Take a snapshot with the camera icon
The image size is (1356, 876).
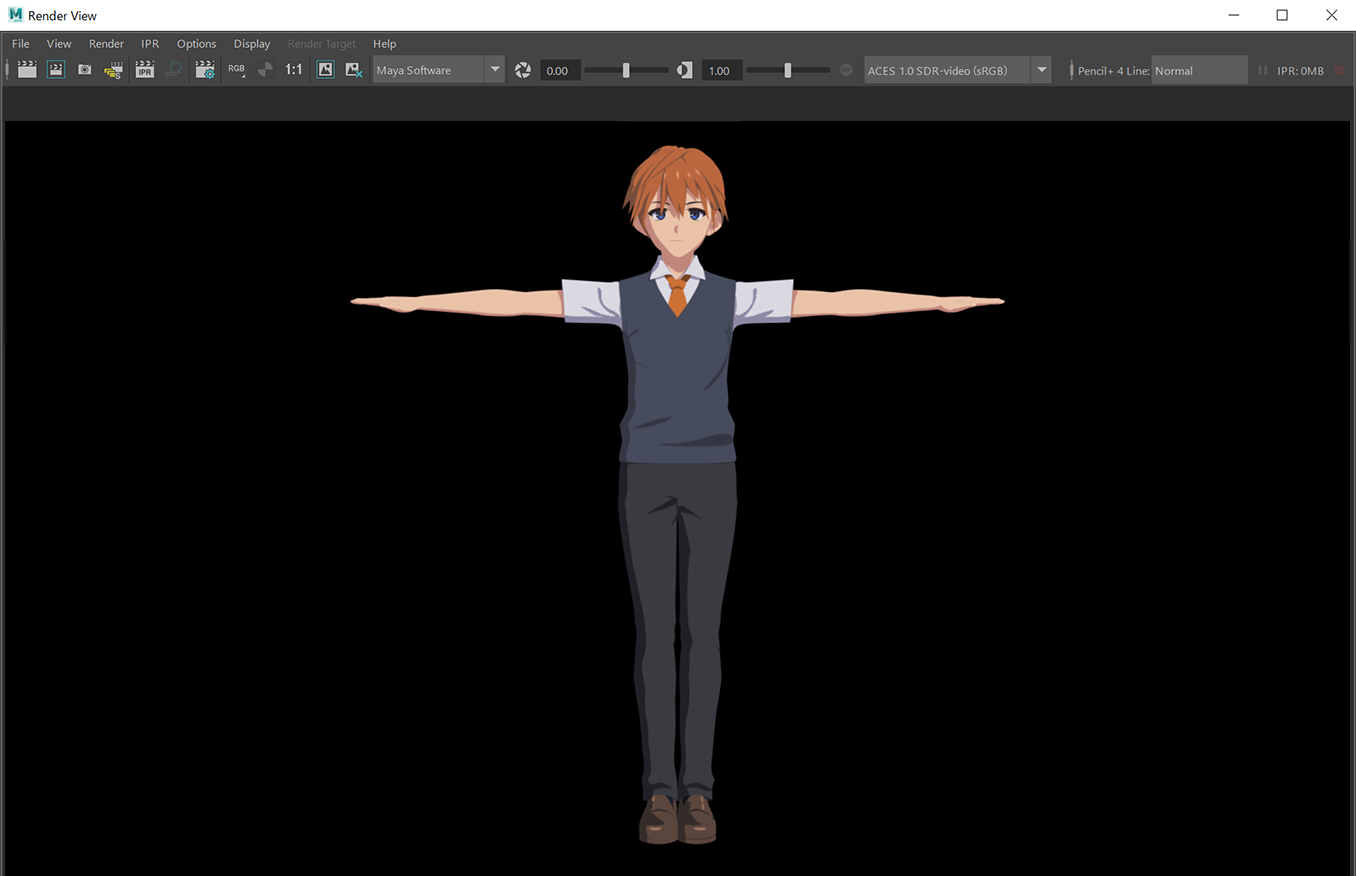pyautogui.click(x=85, y=70)
